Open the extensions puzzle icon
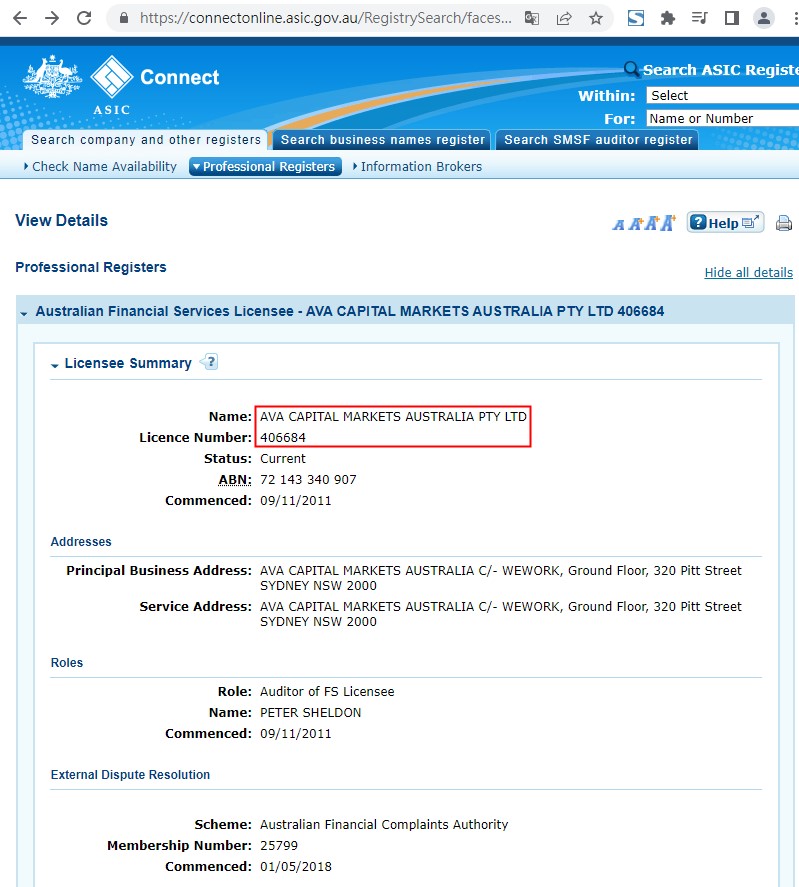The height and width of the screenshot is (887, 799). click(668, 18)
